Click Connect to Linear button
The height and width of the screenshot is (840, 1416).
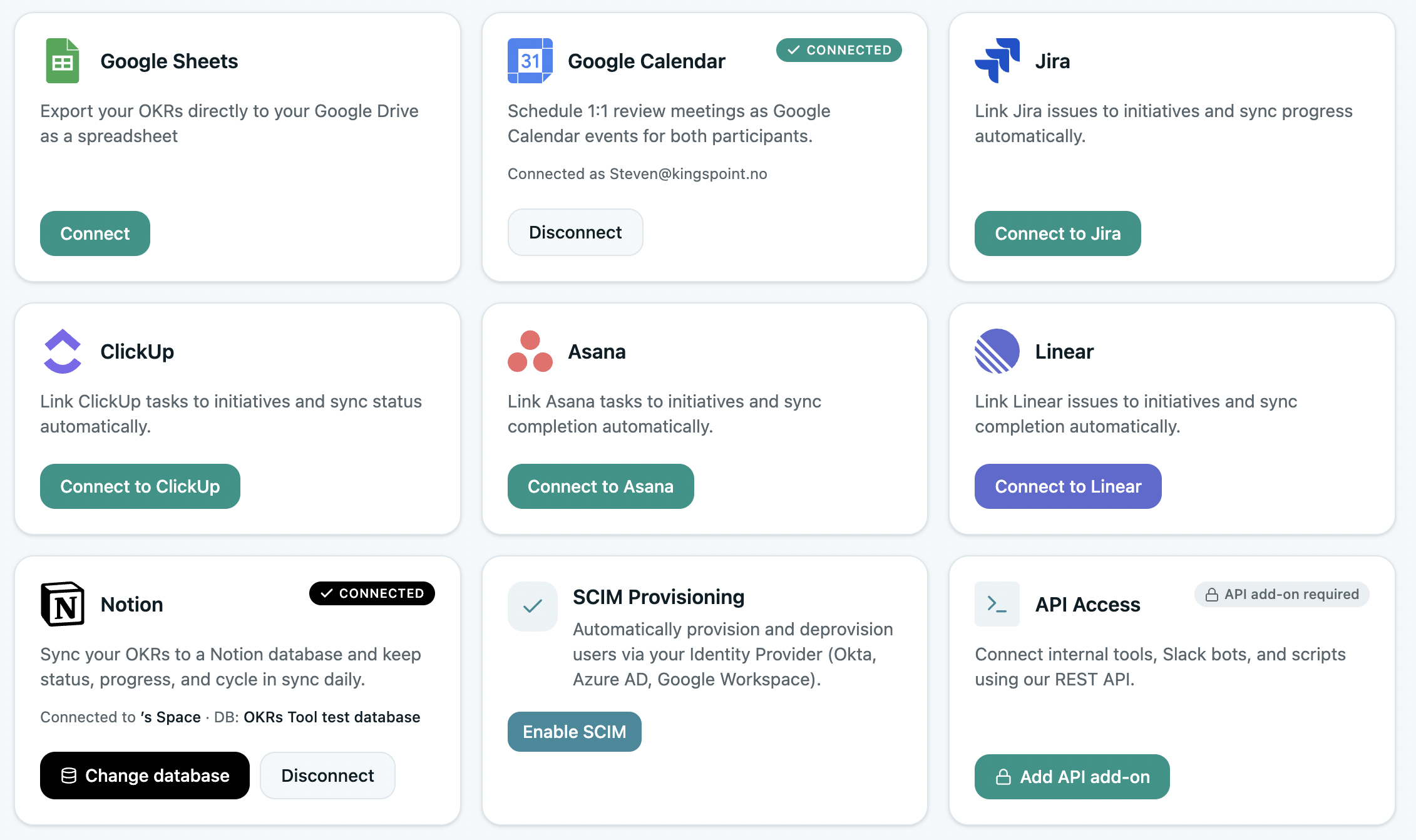click(x=1068, y=486)
